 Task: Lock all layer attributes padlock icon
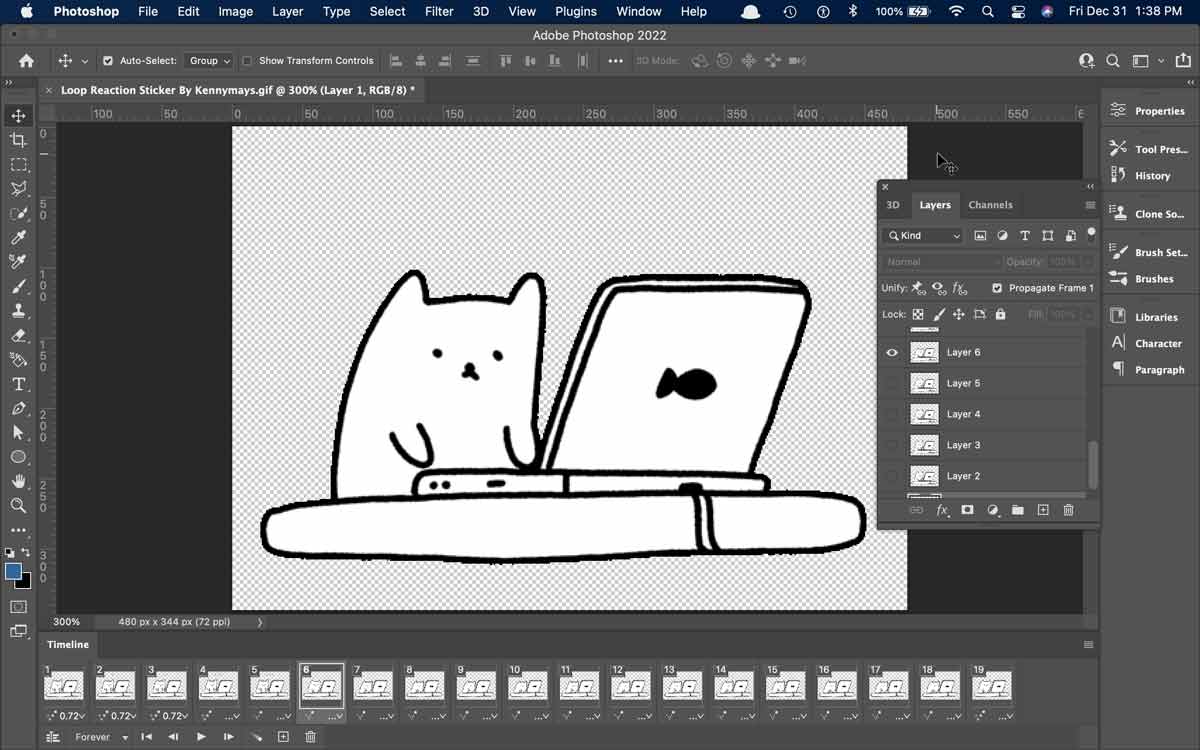[x=1000, y=314]
